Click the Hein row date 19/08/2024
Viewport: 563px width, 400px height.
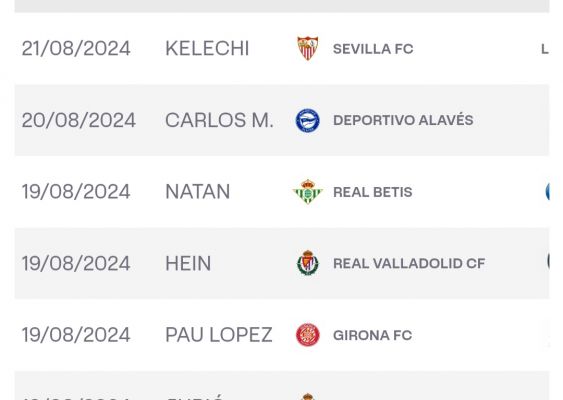[76, 264]
